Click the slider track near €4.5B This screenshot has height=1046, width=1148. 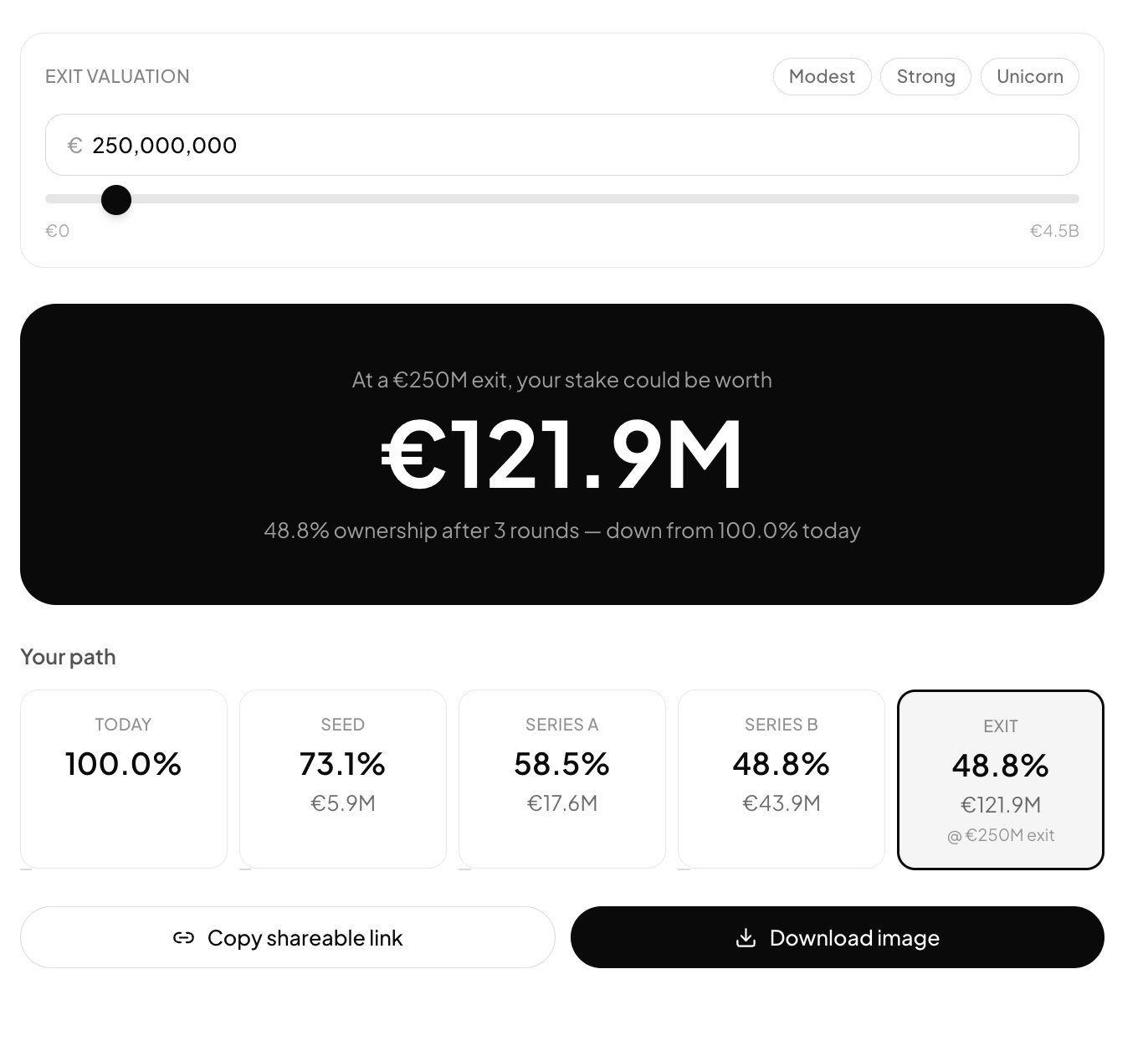1063,199
